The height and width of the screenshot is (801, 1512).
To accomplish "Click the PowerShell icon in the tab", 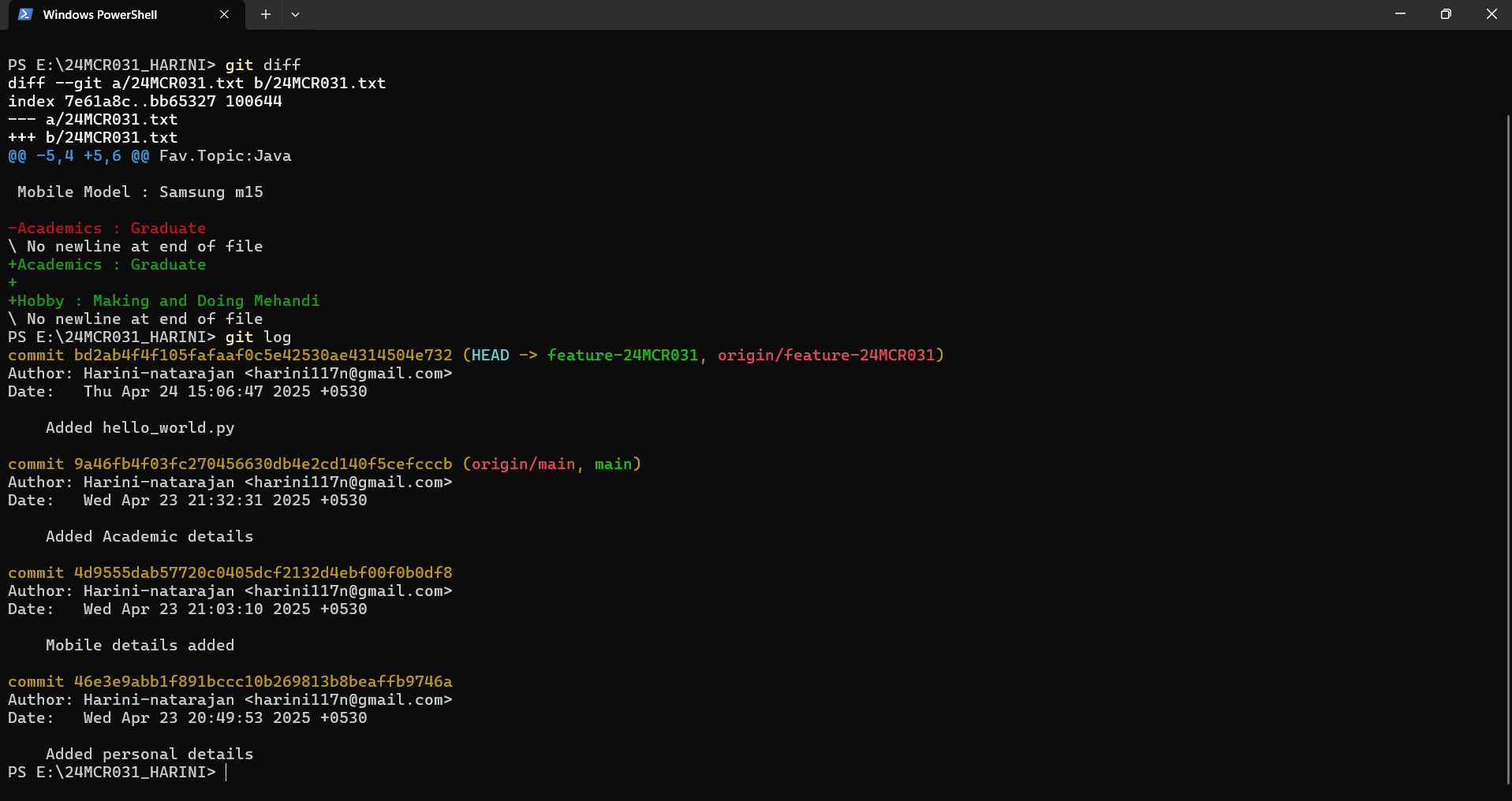I will (25, 14).
